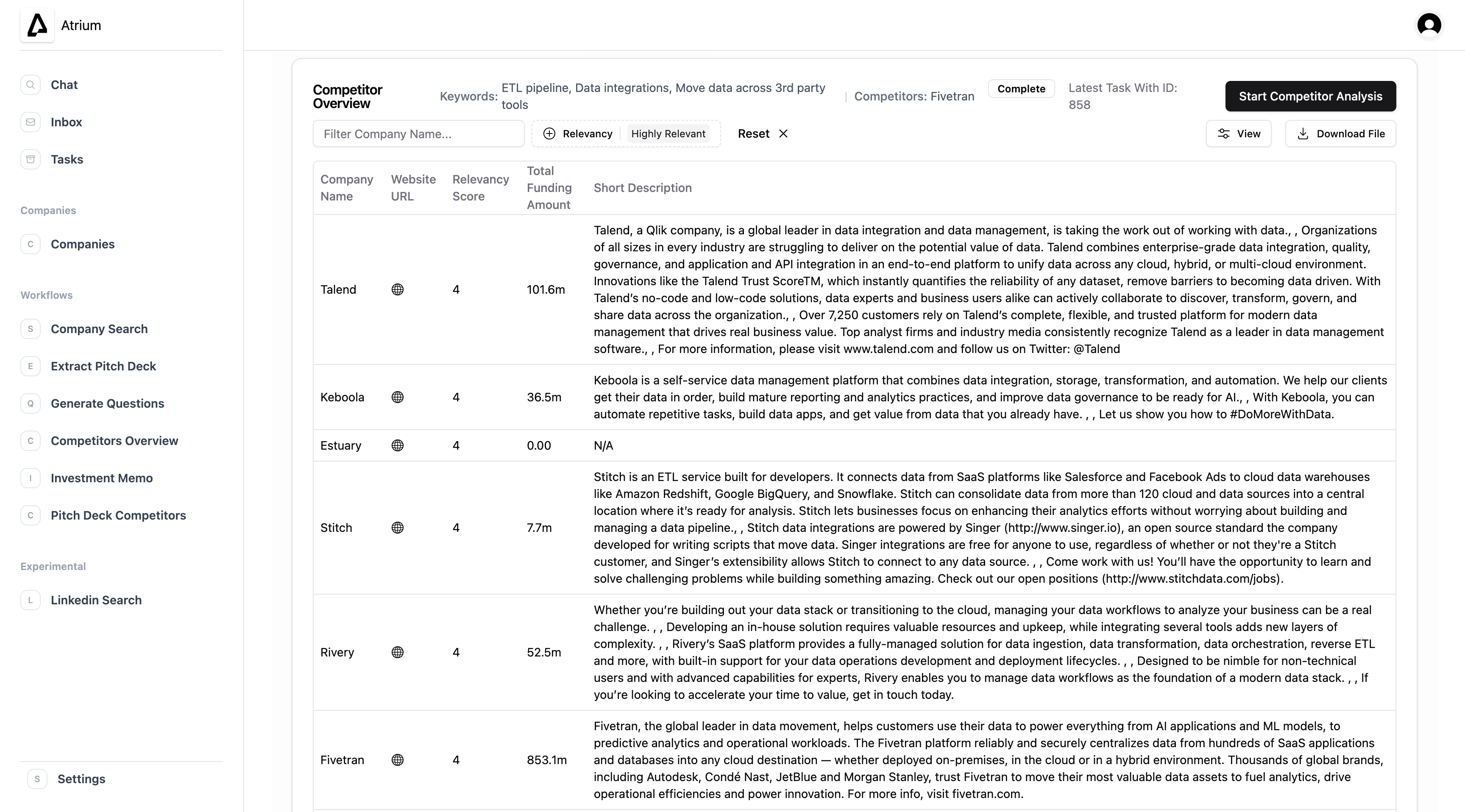Click the Relevancy Score column header

[481, 188]
